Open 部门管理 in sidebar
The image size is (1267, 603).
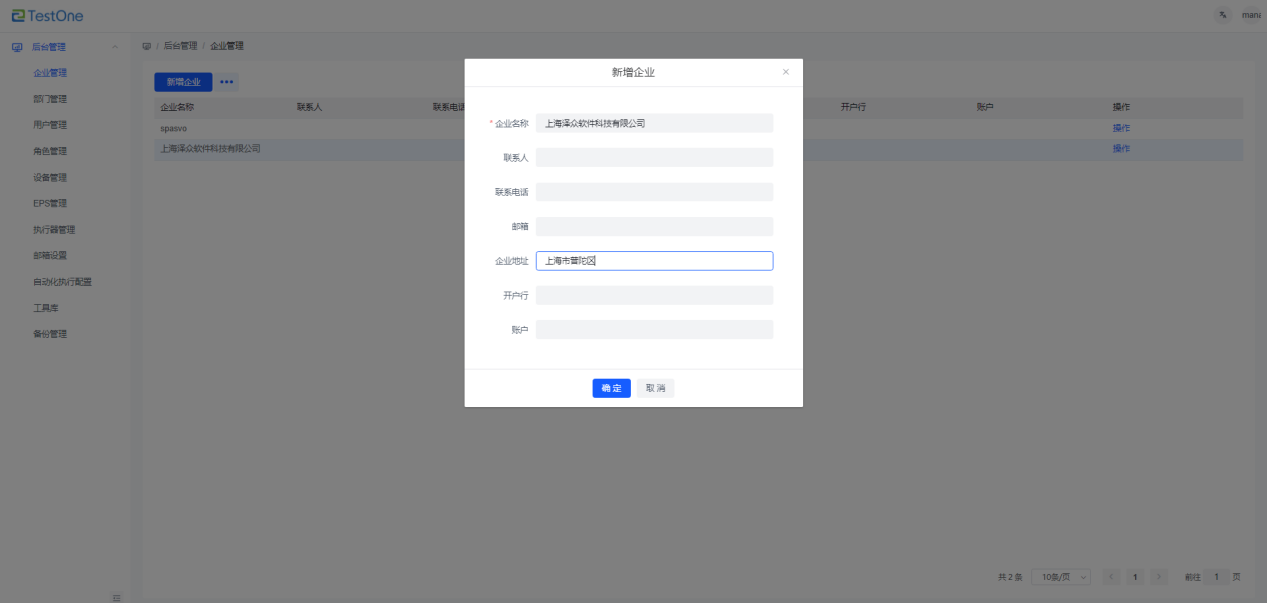pos(50,99)
